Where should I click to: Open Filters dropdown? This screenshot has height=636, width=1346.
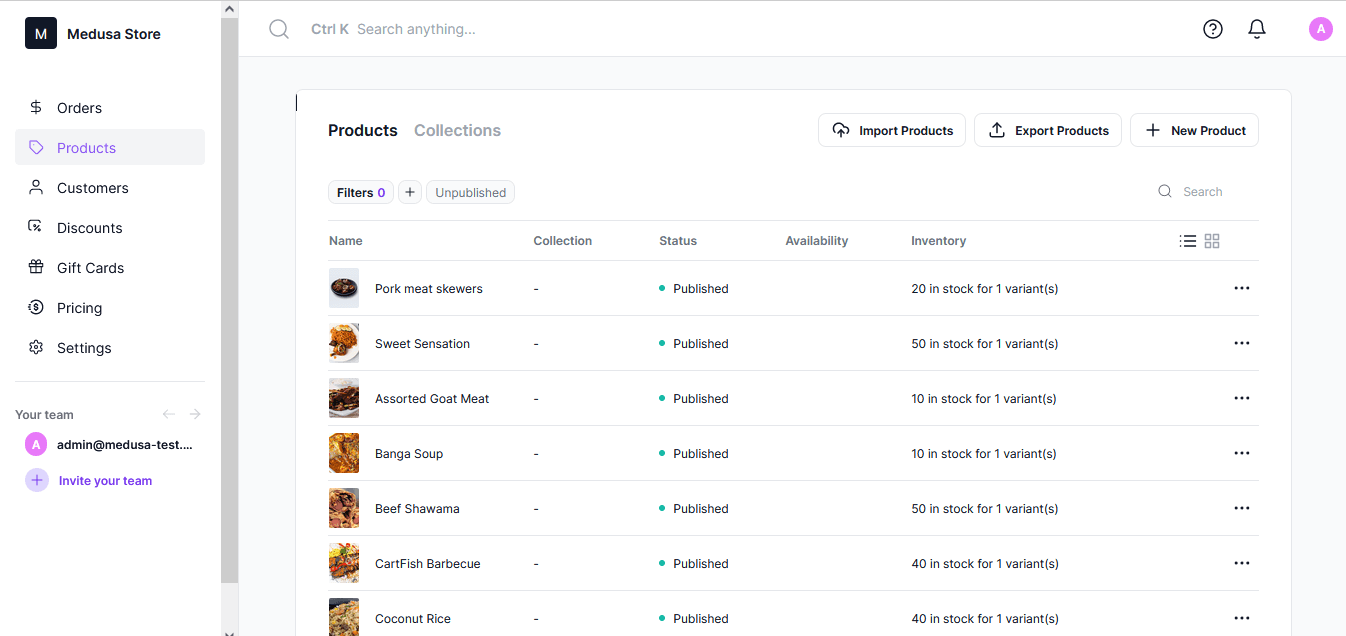360,192
